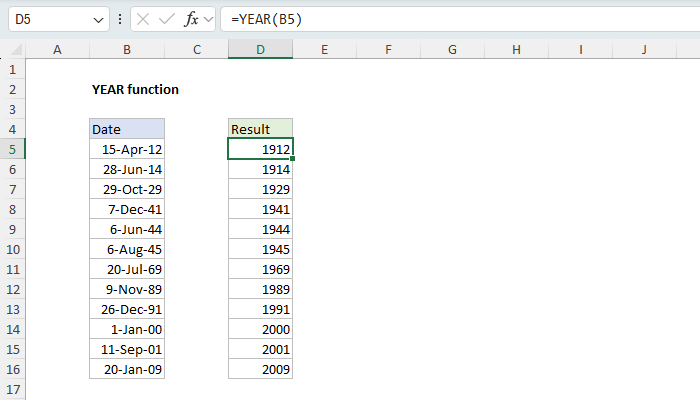Click the 'Date' header cell

[x=127, y=129]
